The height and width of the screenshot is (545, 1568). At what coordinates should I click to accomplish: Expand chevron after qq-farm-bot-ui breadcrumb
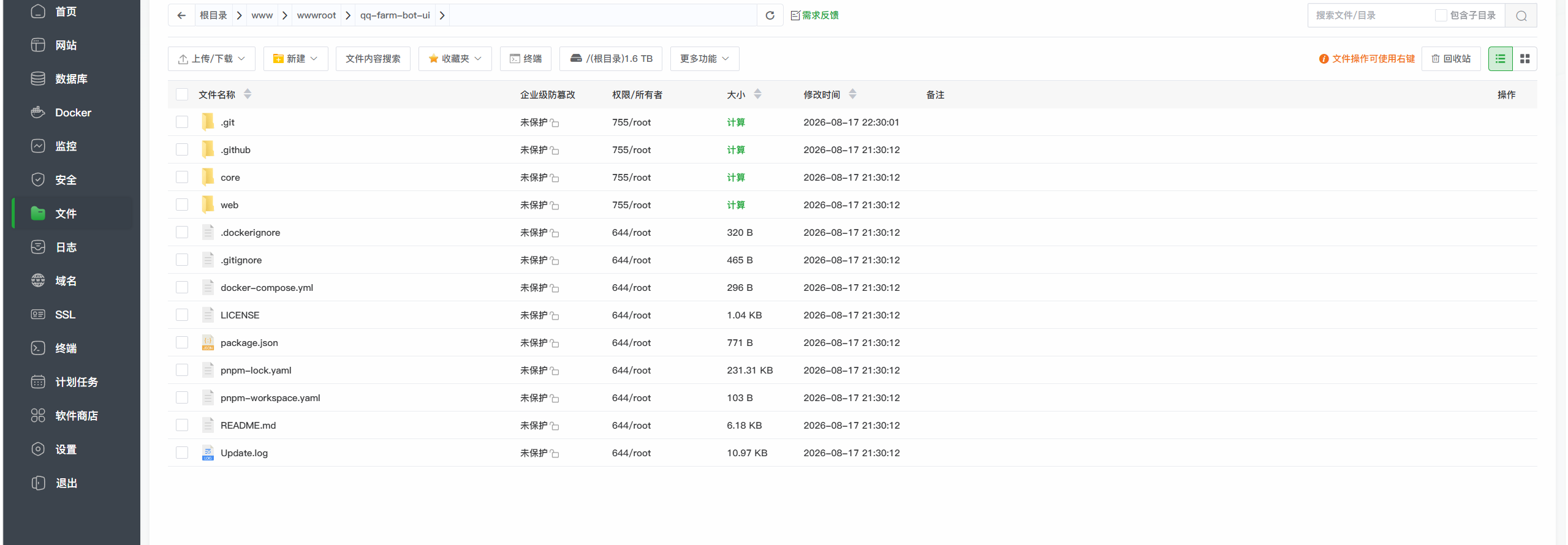click(x=442, y=15)
